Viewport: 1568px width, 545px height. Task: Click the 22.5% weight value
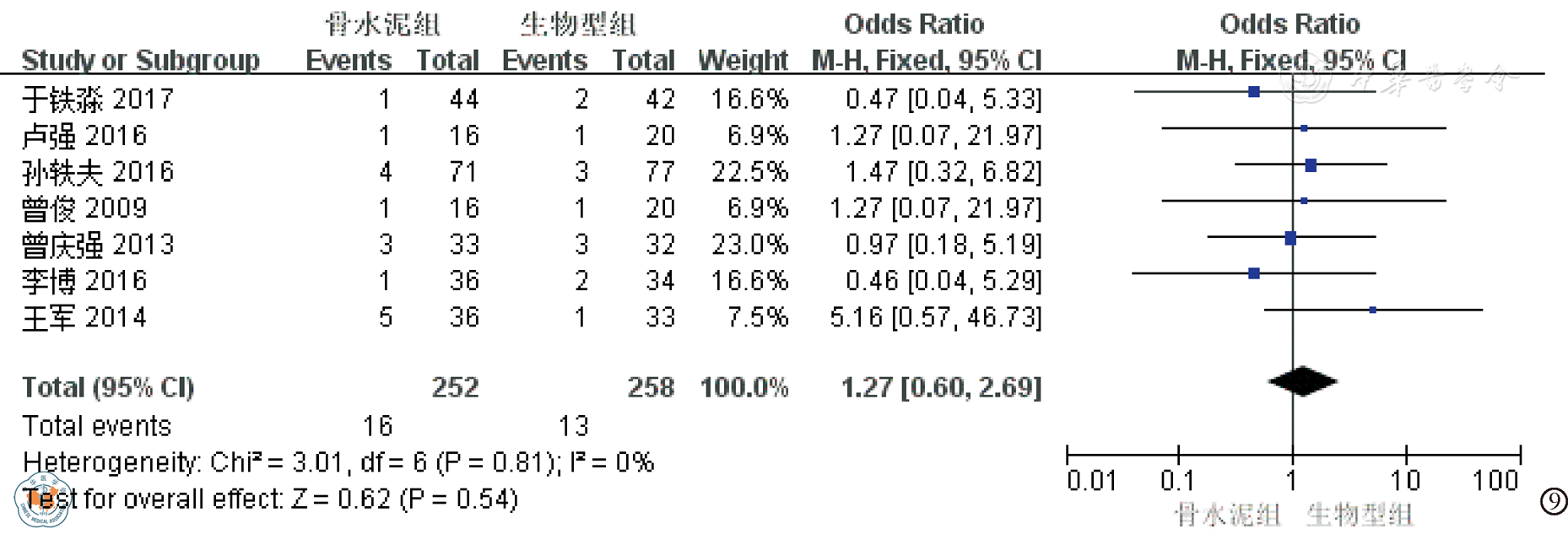749,172
